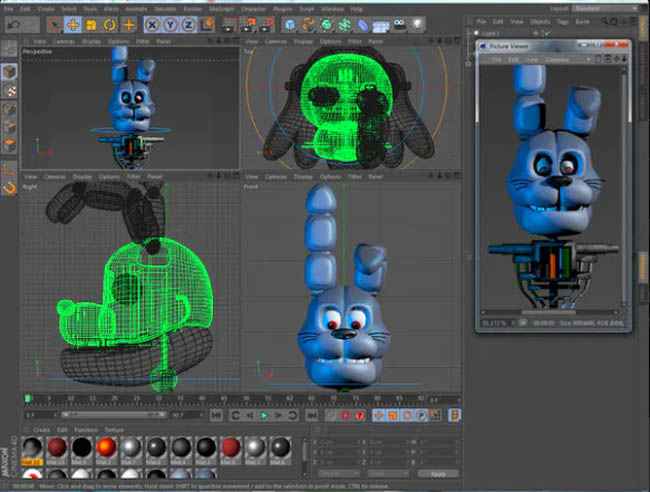This screenshot has width=650, height=492.
Task: Toggle the coordinate system cube icon
Action: [207, 24]
